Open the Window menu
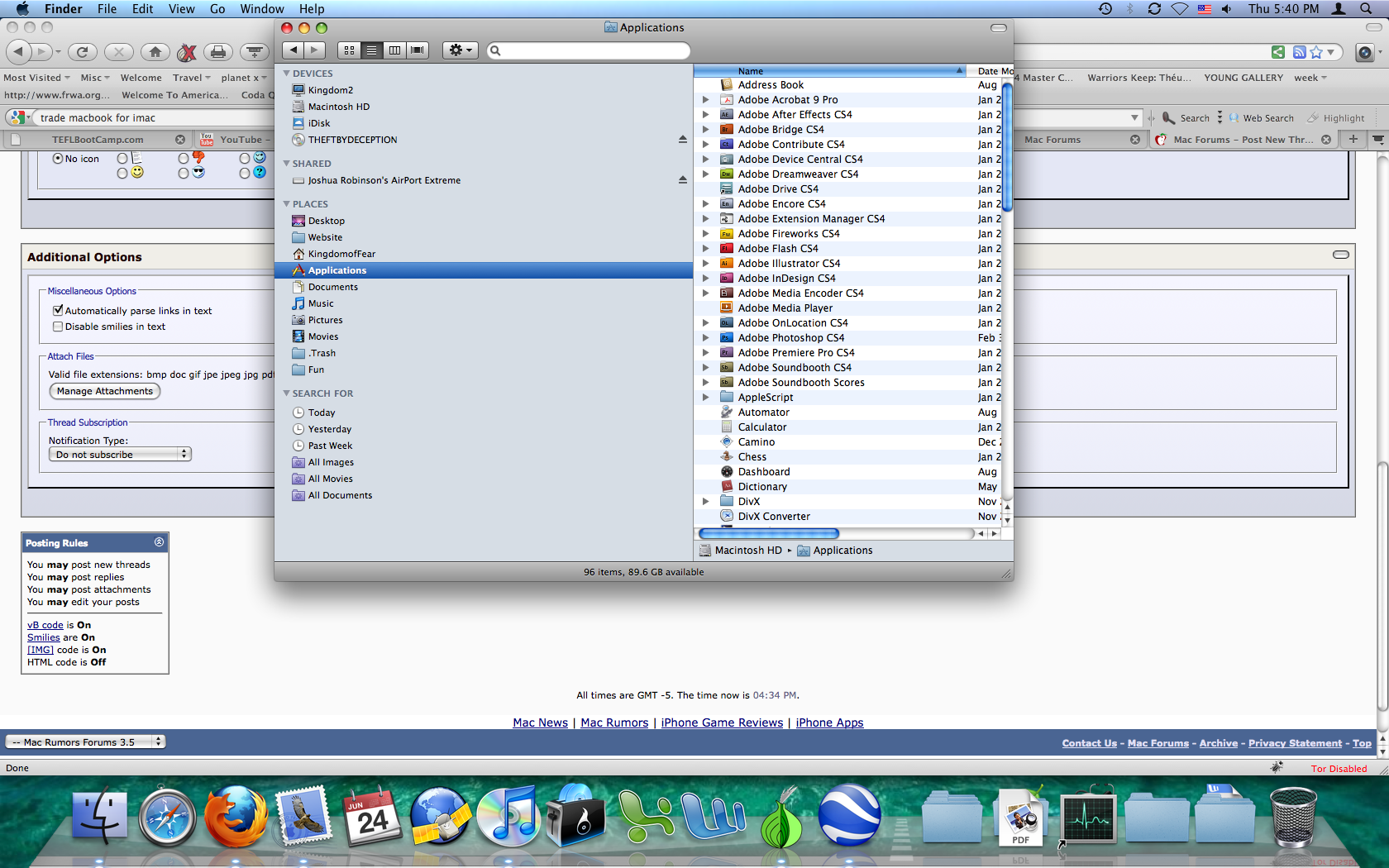The image size is (1389, 868). tap(262, 9)
